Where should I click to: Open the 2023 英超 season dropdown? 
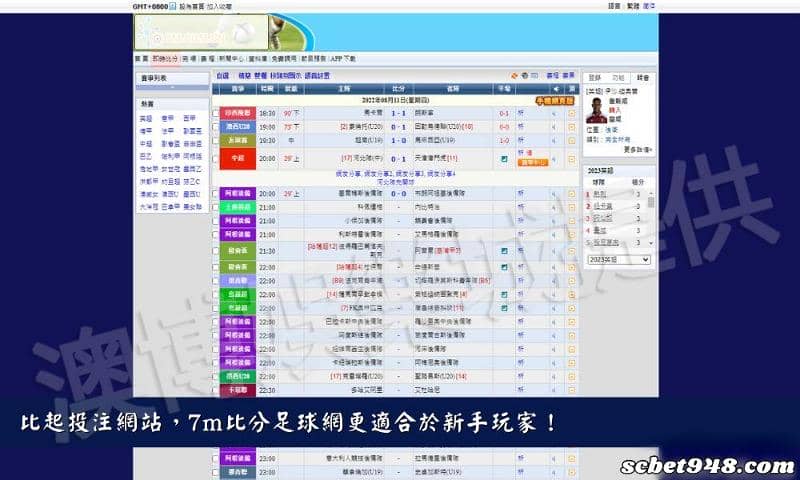coord(618,260)
